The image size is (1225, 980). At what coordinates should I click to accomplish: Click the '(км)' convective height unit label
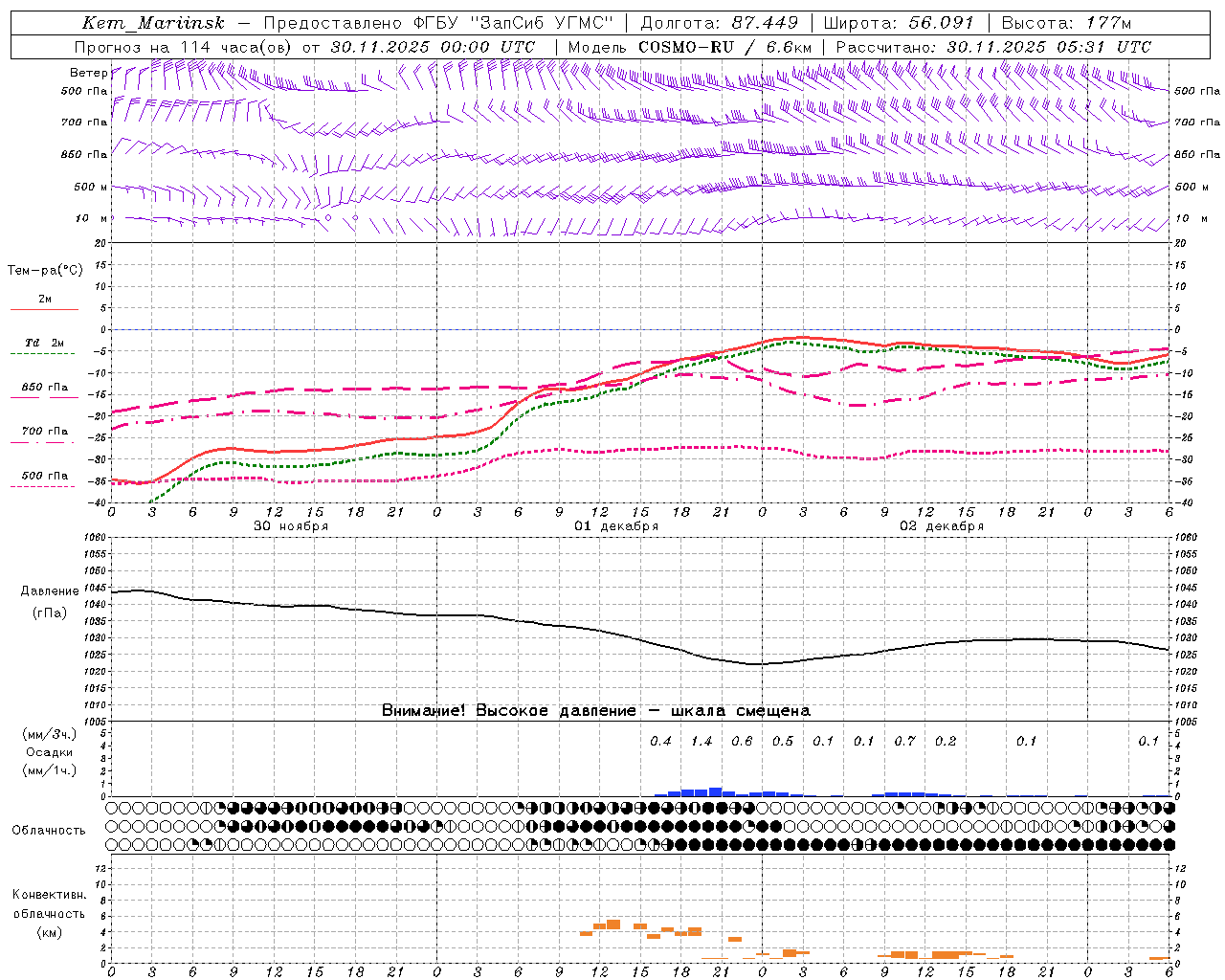pos(50,932)
